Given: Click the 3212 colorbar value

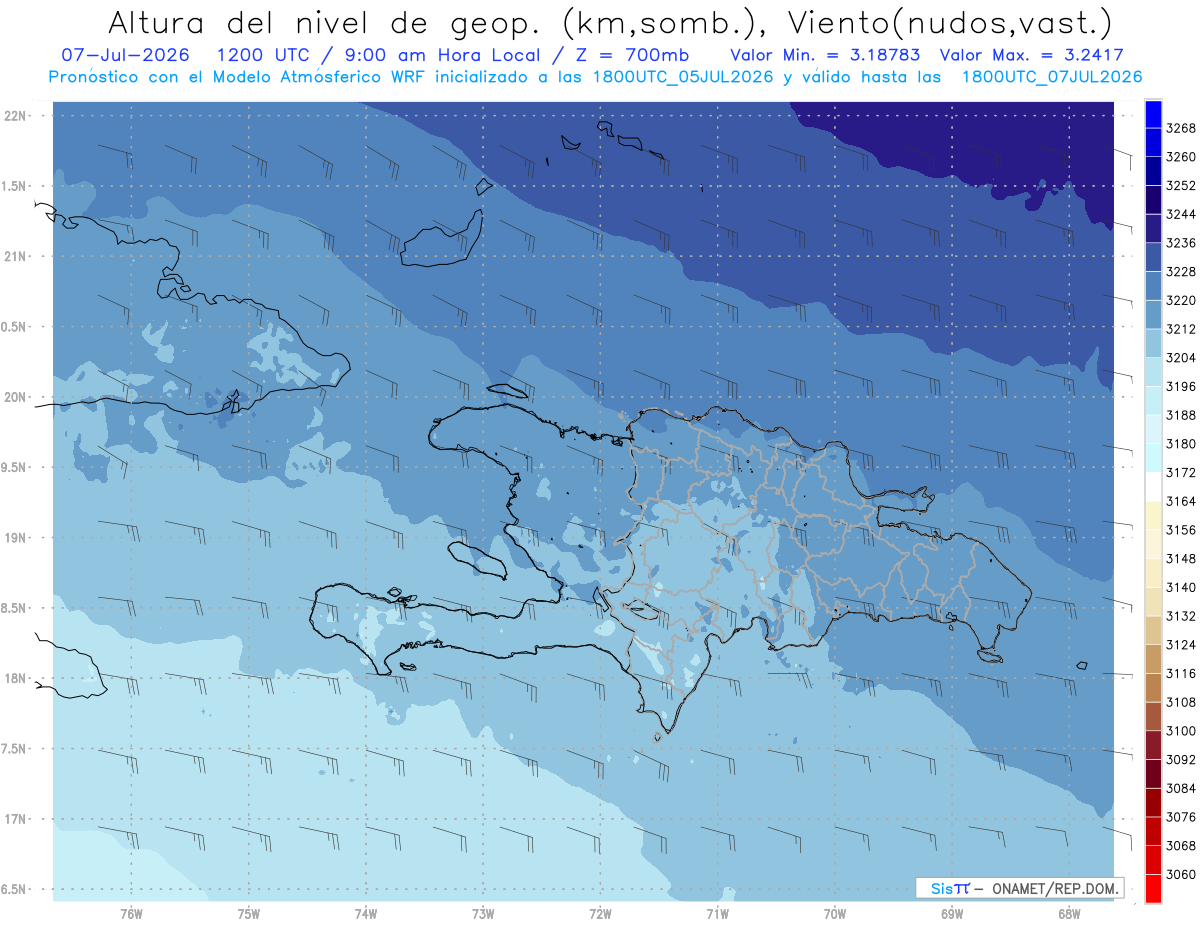Looking at the screenshot, I should (x=1180, y=330).
